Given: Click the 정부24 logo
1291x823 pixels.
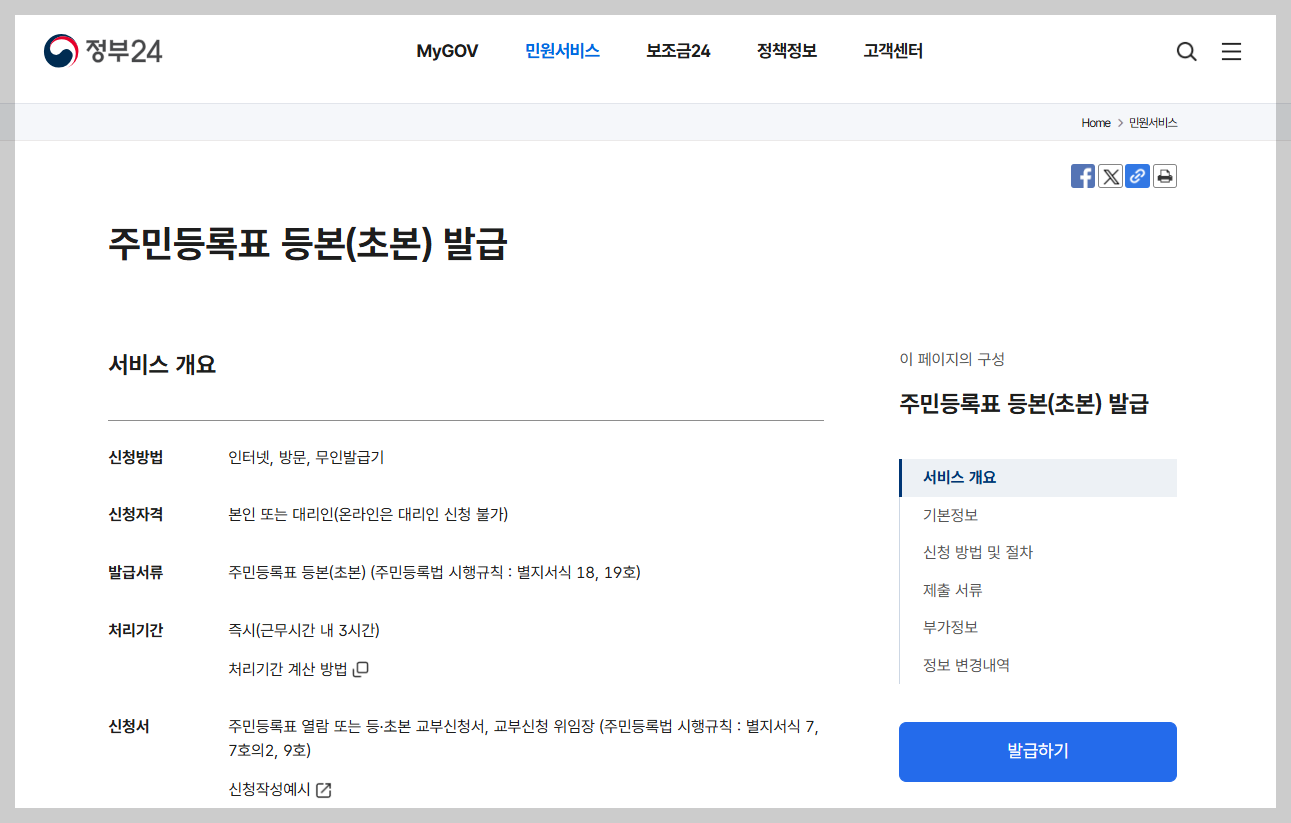Looking at the screenshot, I should (x=103, y=50).
